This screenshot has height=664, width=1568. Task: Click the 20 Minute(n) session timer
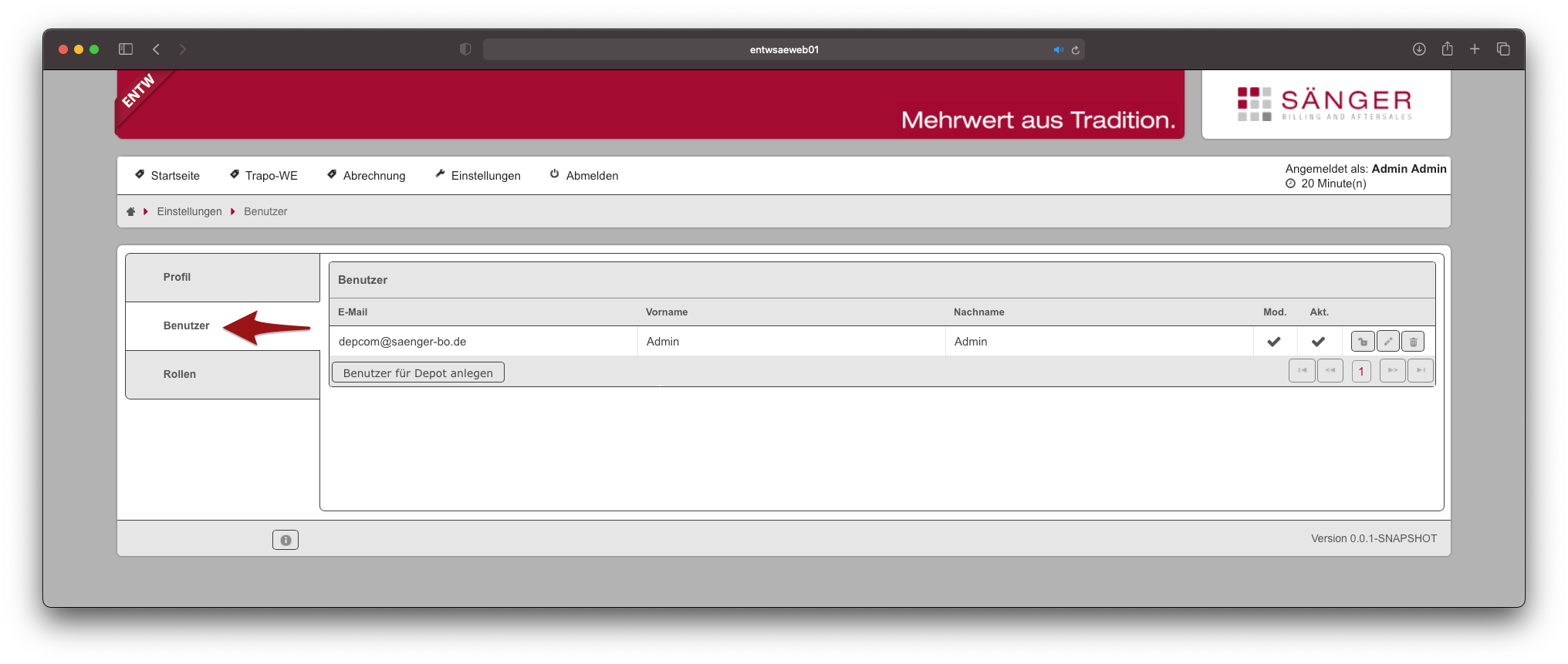tap(1326, 184)
